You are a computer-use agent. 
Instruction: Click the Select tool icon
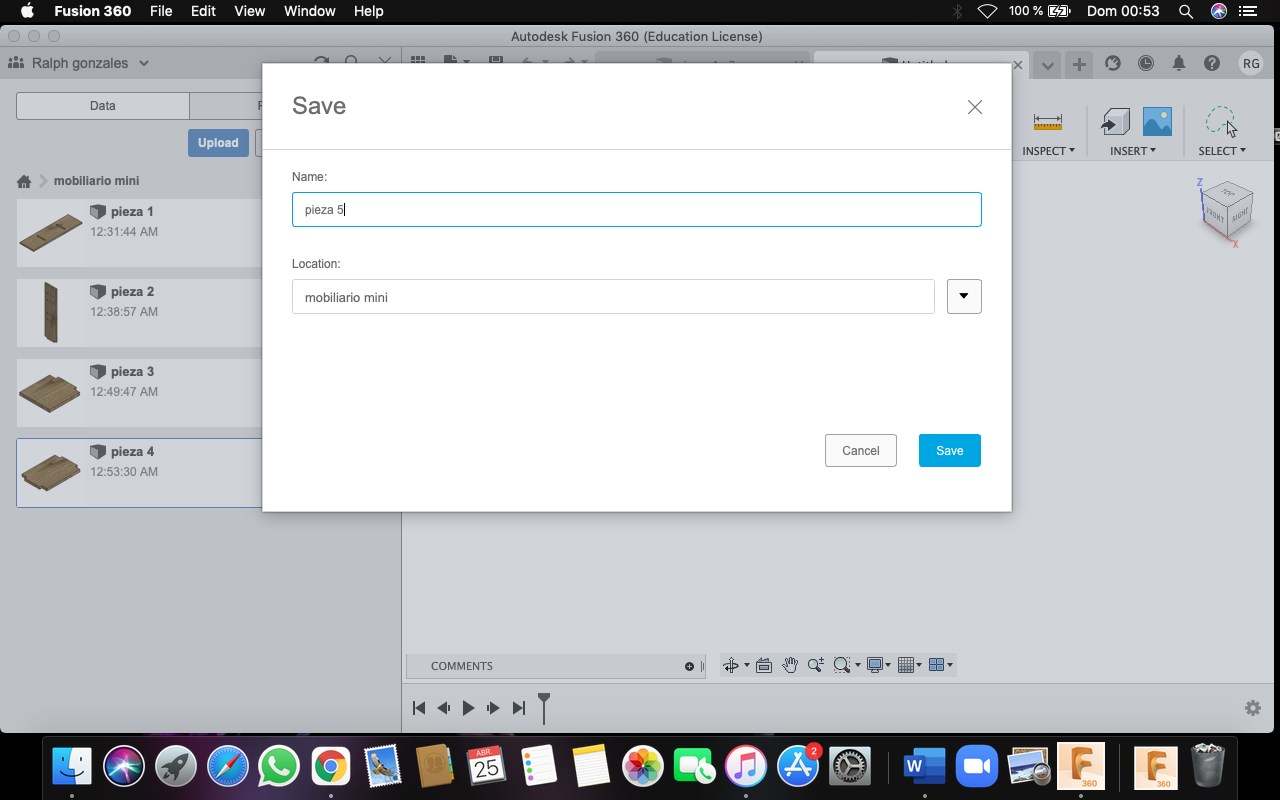click(x=1221, y=122)
